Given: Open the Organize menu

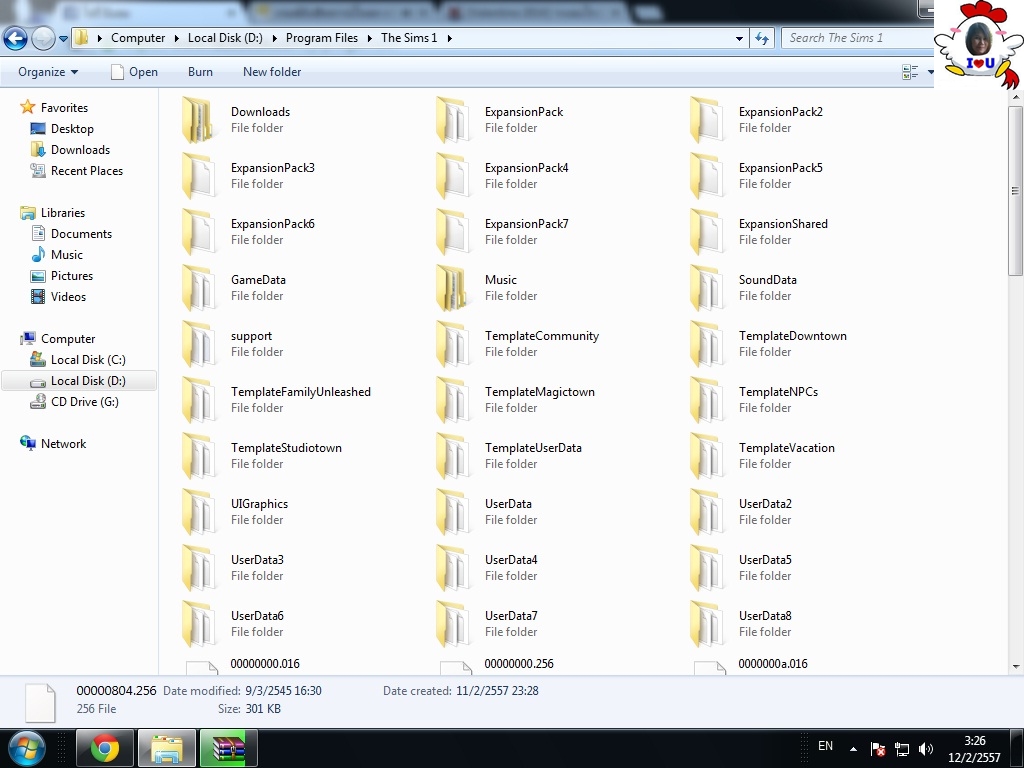Looking at the screenshot, I should [x=48, y=72].
